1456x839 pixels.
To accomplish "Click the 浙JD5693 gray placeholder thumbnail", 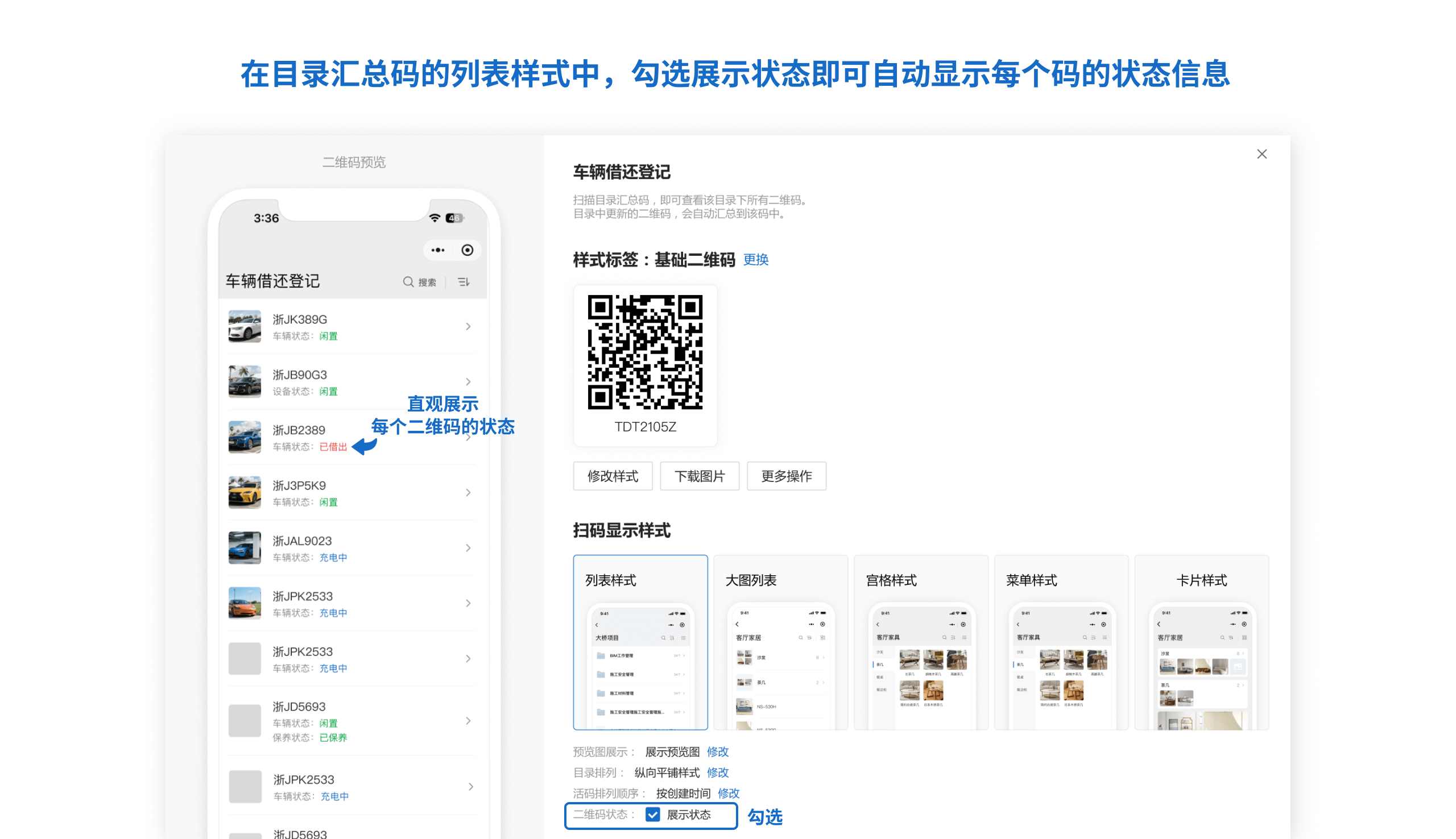I will pos(245,720).
